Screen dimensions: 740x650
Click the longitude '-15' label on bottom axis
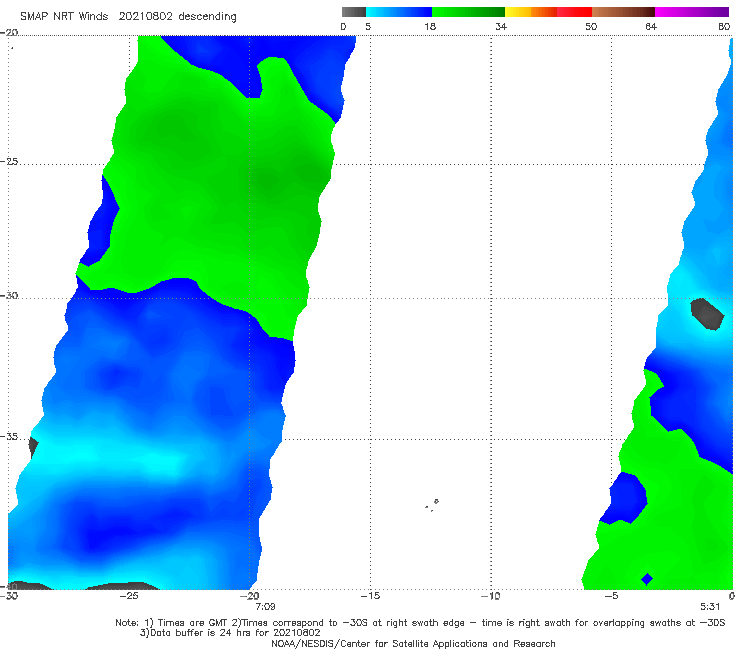(370, 596)
